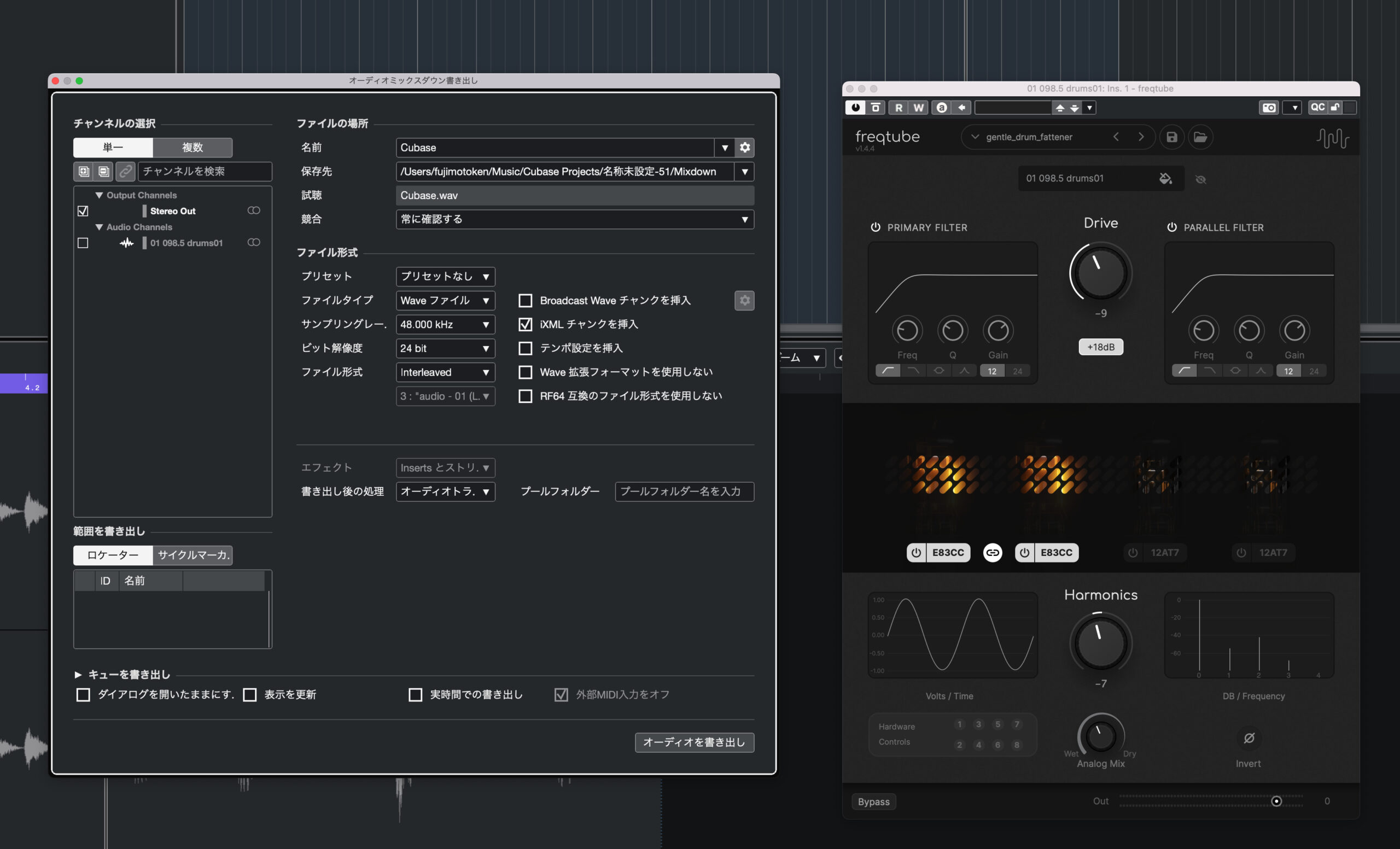Open preset folder icon in freqtube
Viewport: 1400px width, 849px height.
click(x=1200, y=137)
